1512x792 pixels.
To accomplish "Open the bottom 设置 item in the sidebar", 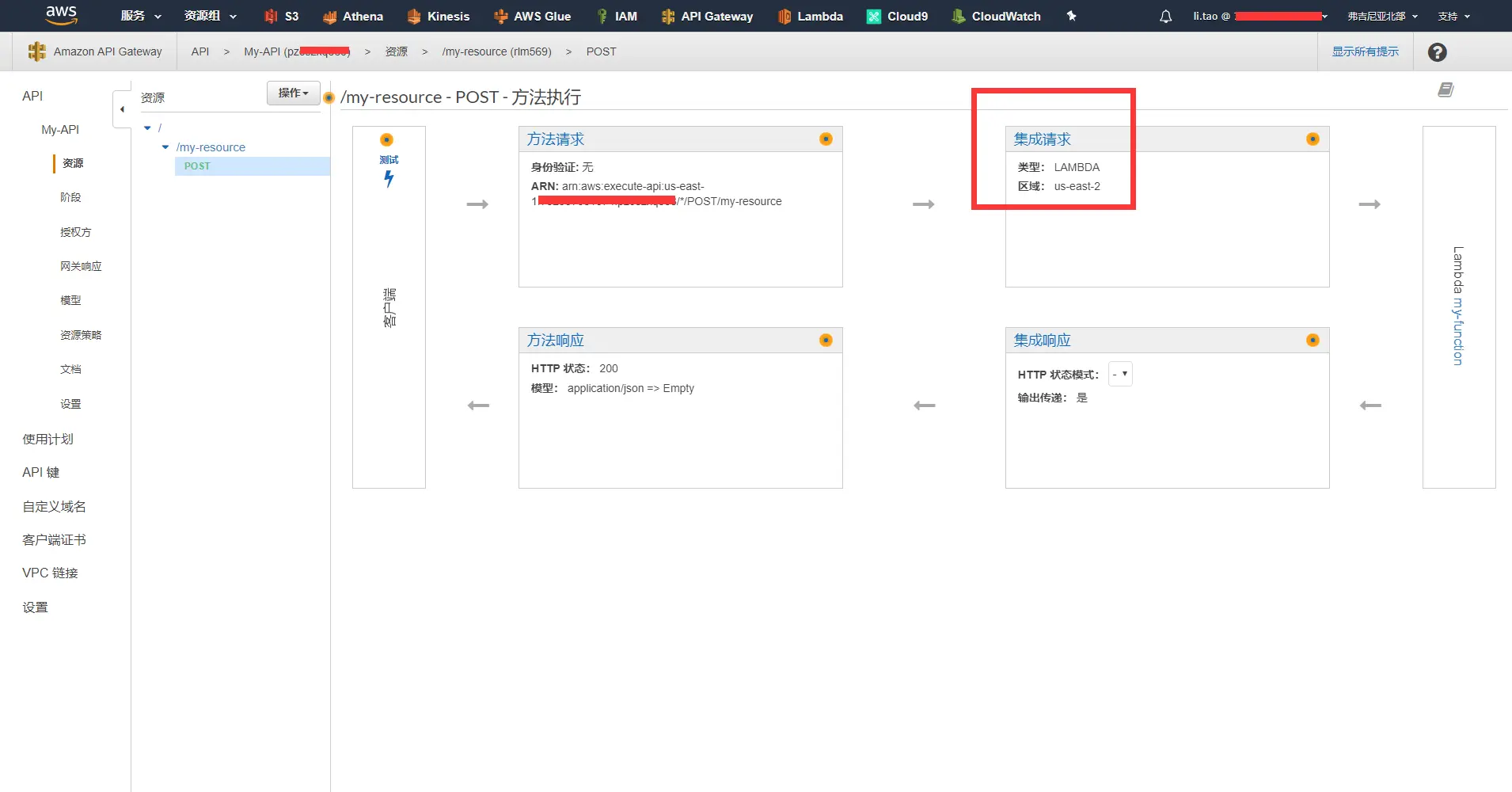I will coord(35,607).
